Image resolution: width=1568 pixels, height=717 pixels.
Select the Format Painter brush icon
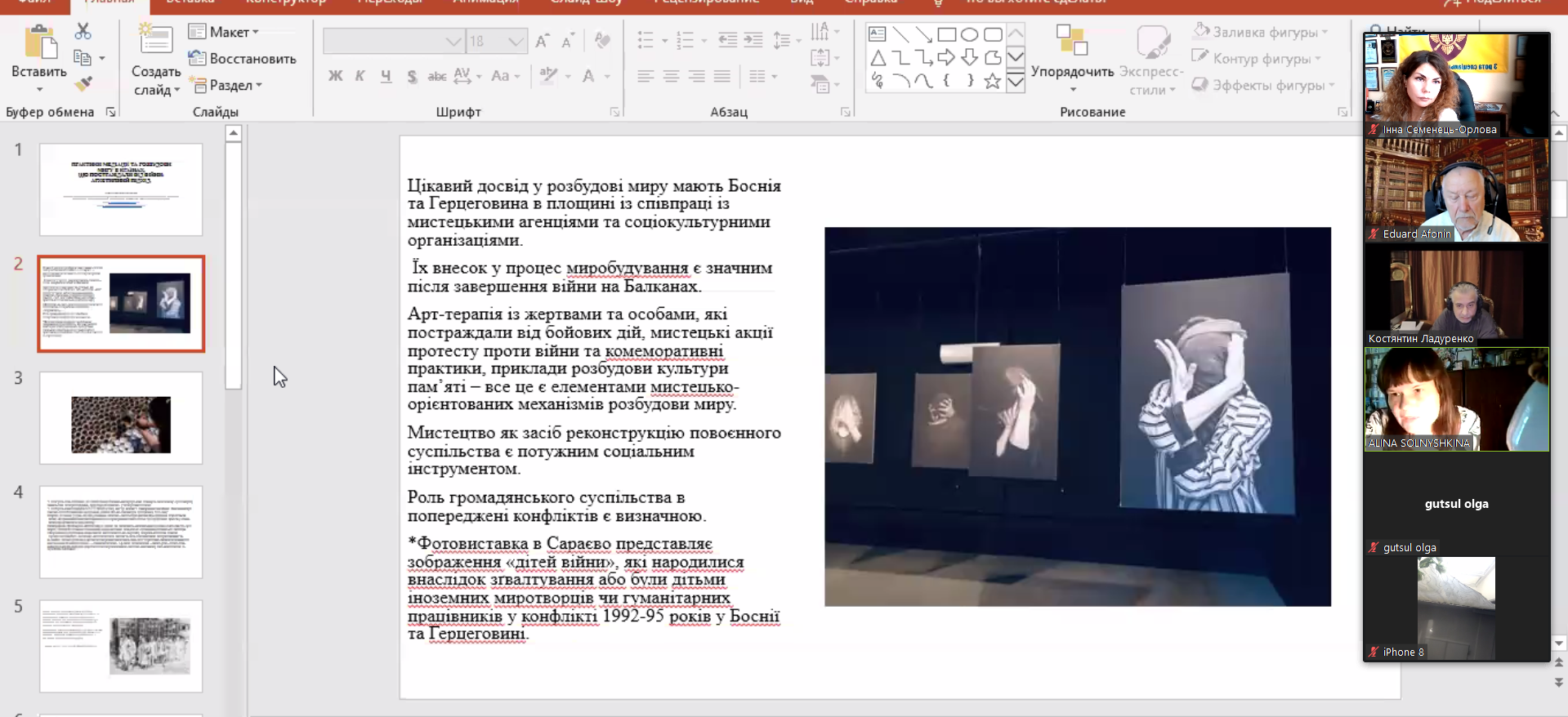[x=83, y=83]
